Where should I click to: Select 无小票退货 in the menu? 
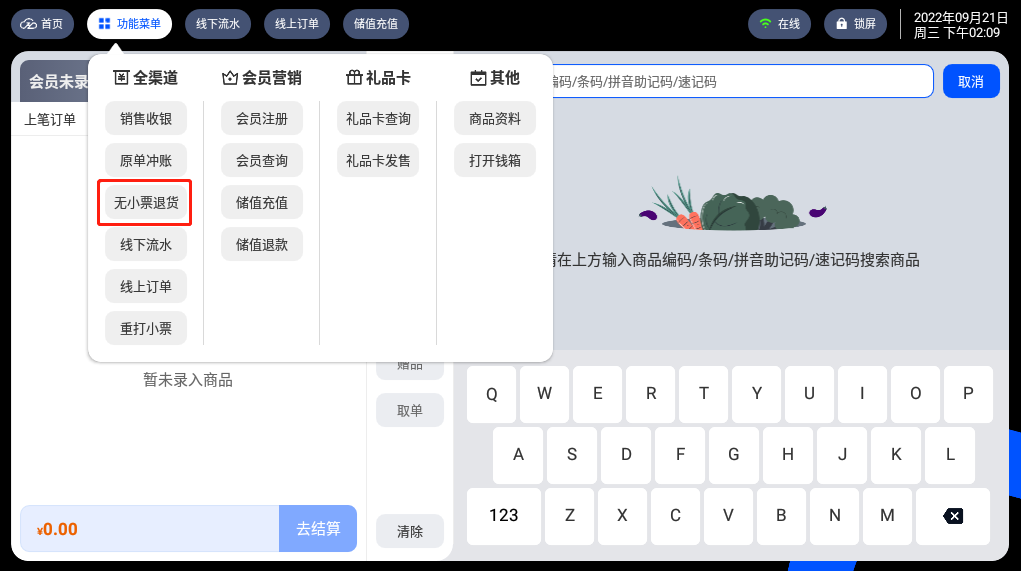tap(146, 202)
